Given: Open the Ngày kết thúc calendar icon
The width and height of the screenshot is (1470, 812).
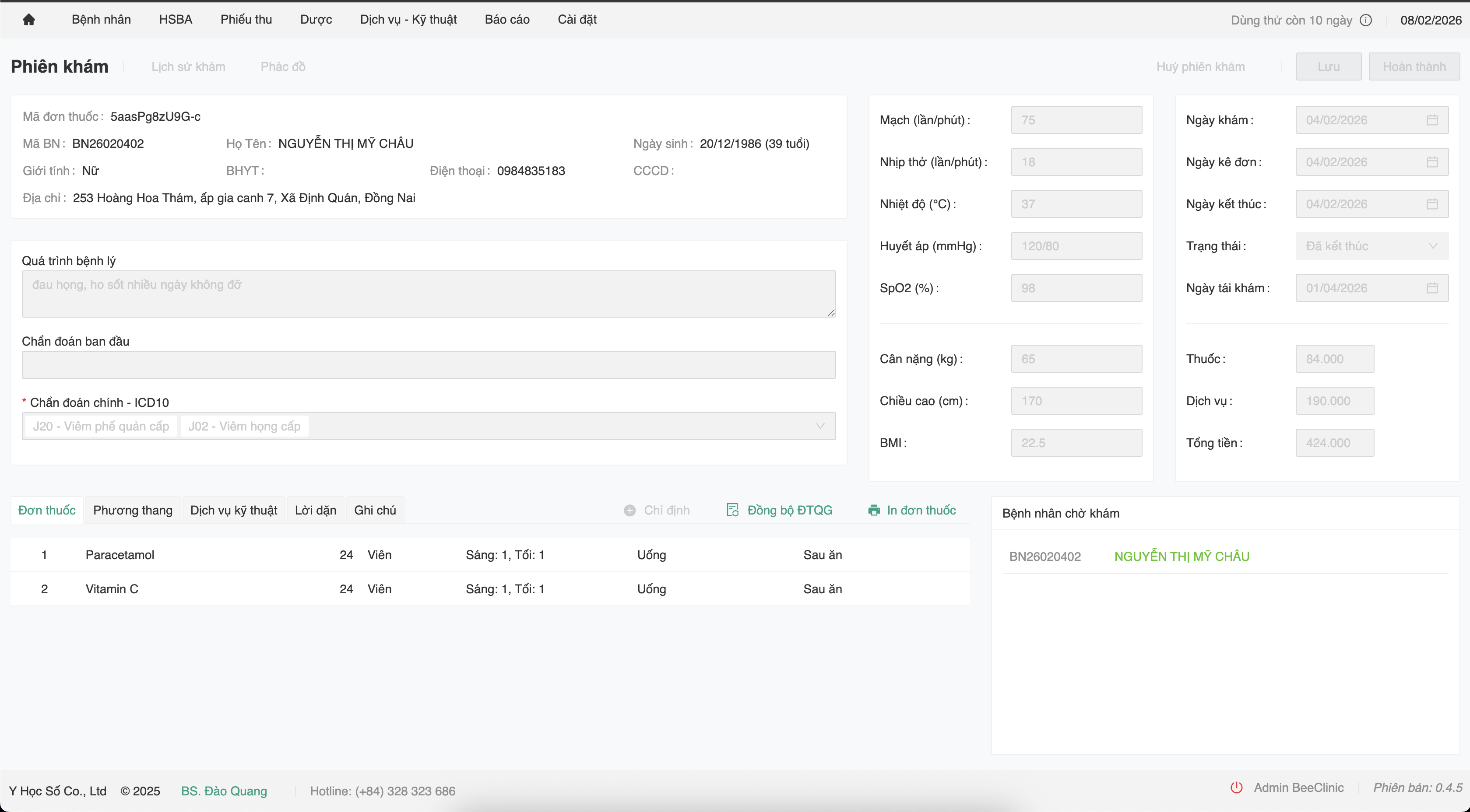Looking at the screenshot, I should pyautogui.click(x=1432, y=204).
